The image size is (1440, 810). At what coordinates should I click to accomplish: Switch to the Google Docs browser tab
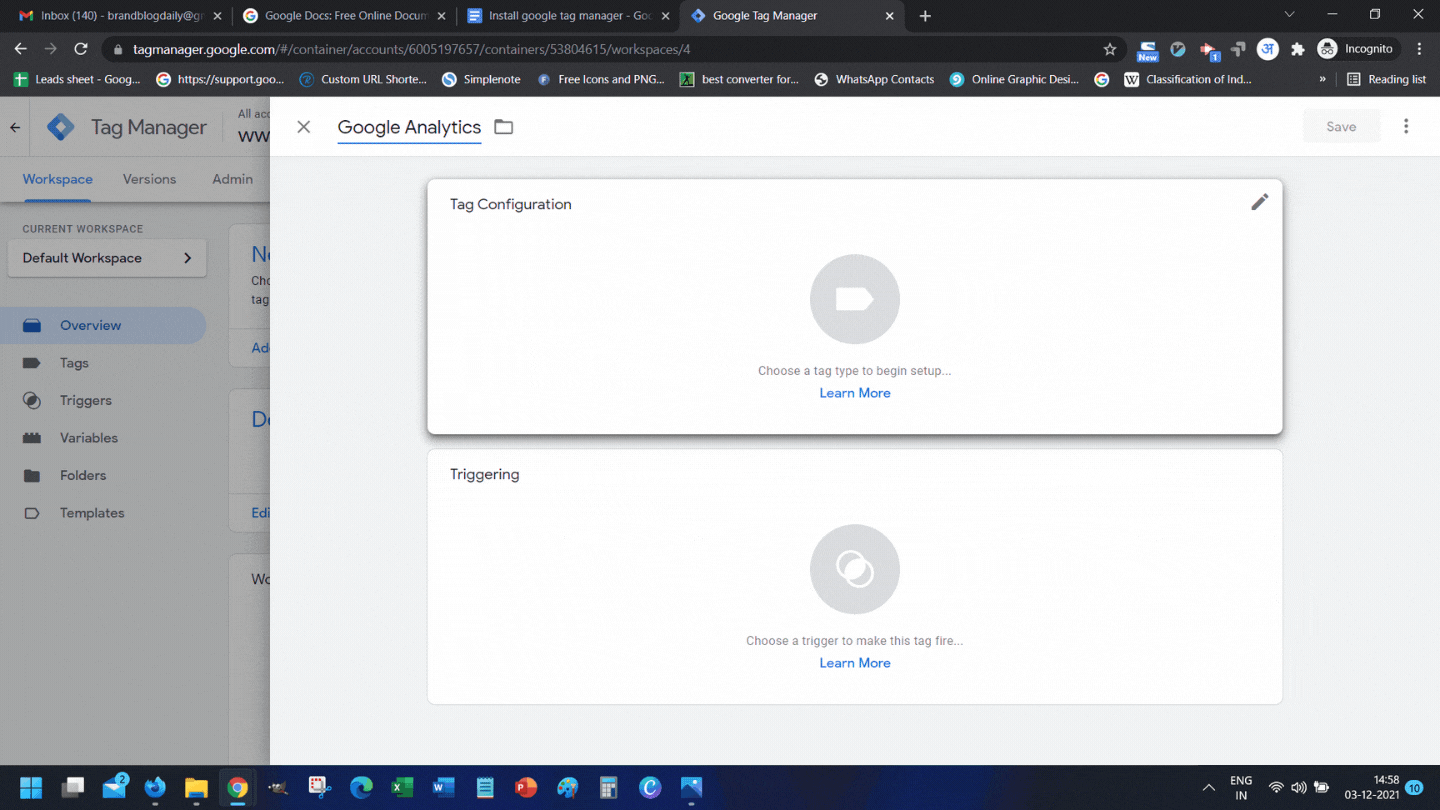343,16
